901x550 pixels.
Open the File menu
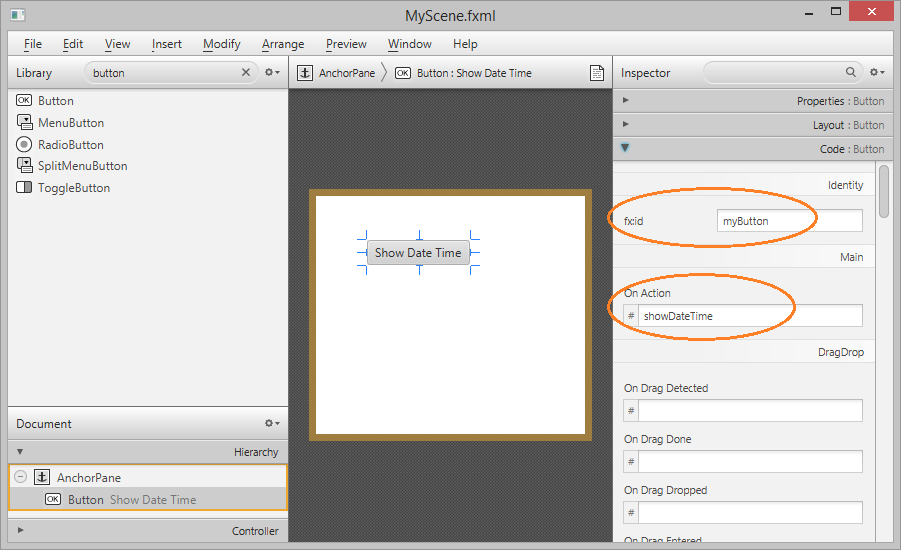point(33,44)
